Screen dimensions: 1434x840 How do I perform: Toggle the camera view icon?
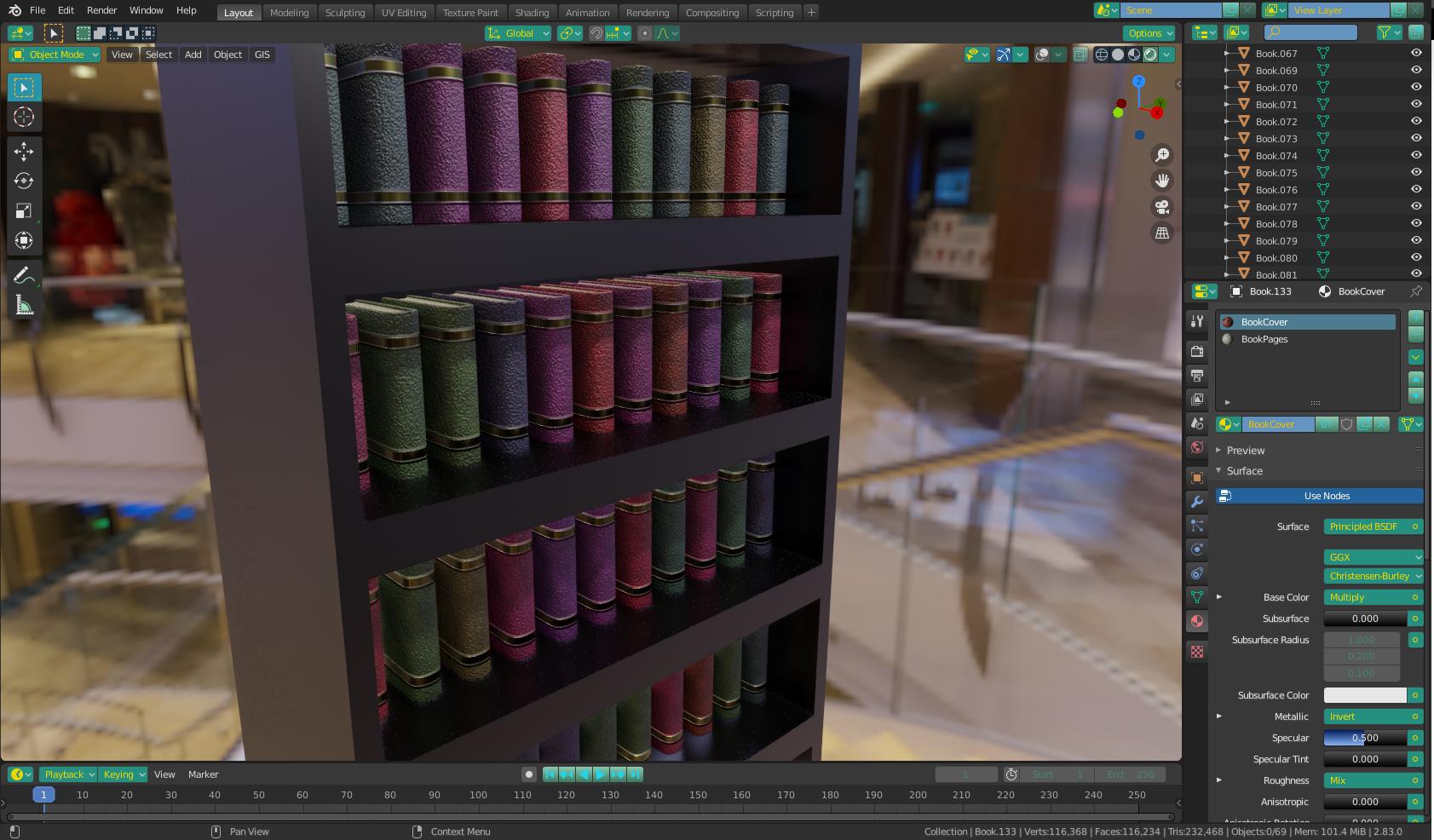click(x=1162, y=207)
